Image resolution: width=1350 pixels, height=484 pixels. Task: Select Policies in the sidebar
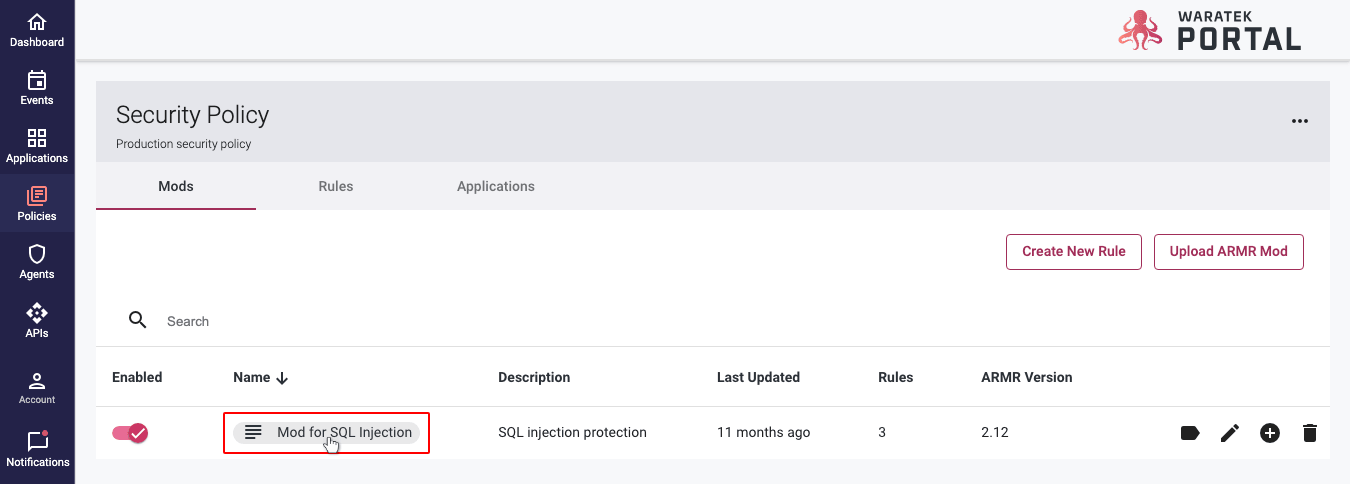coord(37,204)
